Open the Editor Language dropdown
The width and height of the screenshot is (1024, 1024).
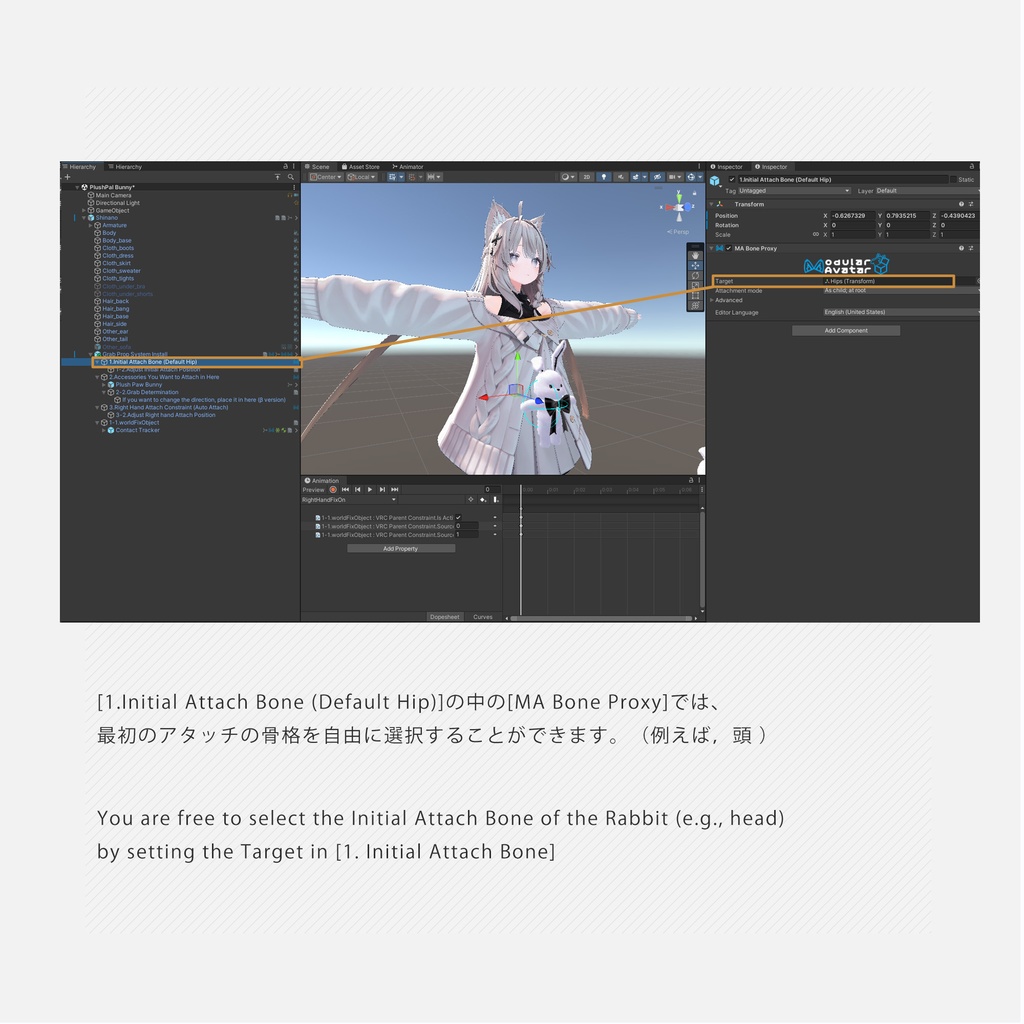point(895,313)
